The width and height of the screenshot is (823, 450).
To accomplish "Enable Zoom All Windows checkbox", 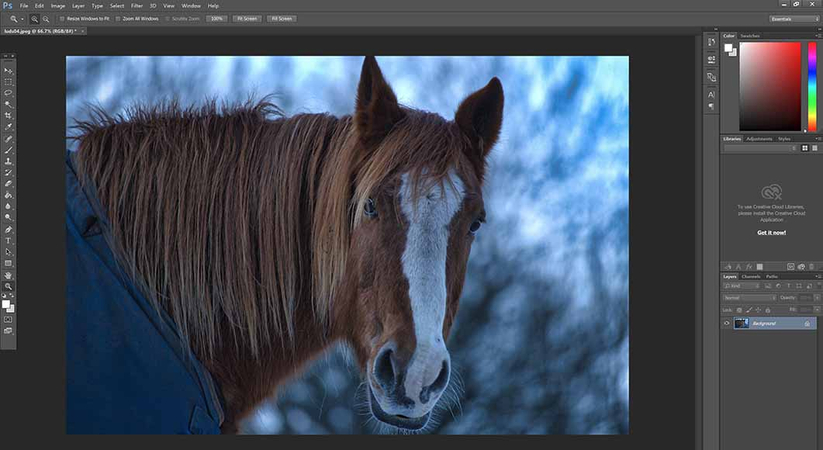I will coord(118,19).
